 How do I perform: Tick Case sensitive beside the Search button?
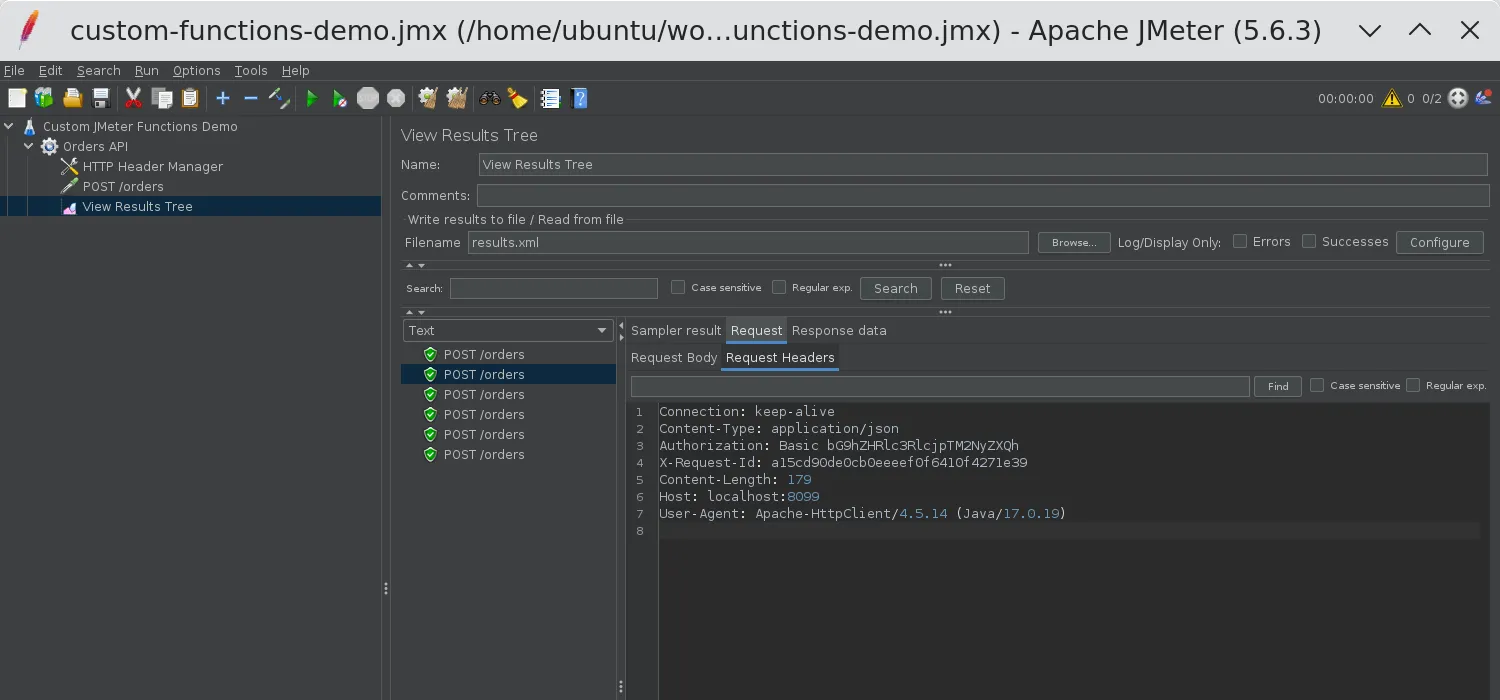click(x=678, y=287)
